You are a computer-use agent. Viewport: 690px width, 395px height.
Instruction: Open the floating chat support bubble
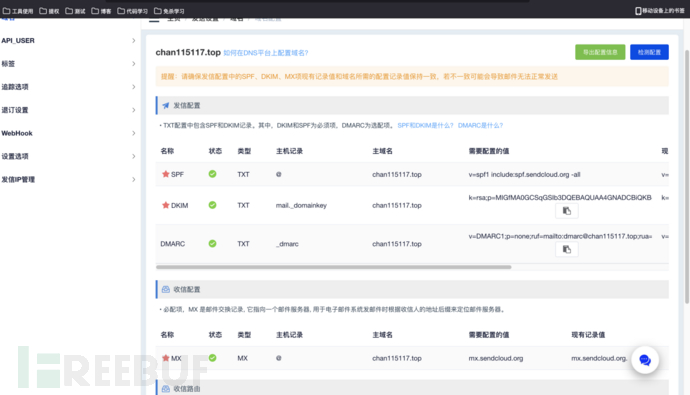click(x=645, y=360)
